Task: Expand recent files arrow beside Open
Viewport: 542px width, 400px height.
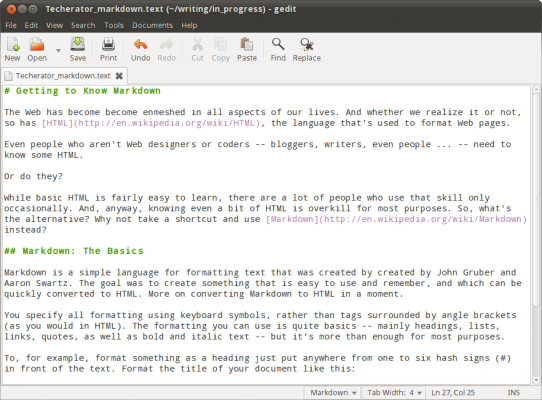Action: (x=58, y=50)
